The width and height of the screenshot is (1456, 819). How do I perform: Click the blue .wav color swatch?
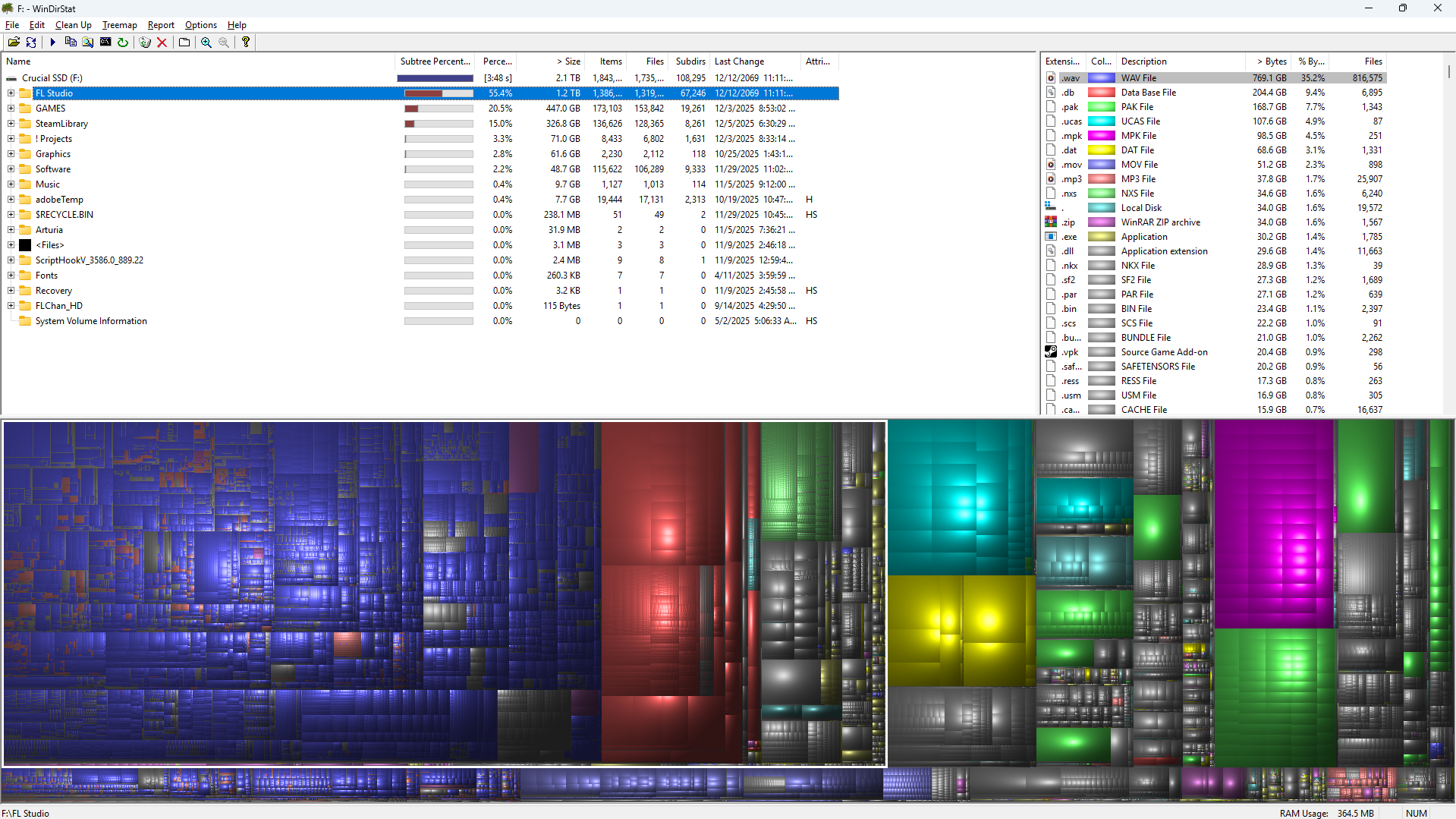coord(1101,78)
